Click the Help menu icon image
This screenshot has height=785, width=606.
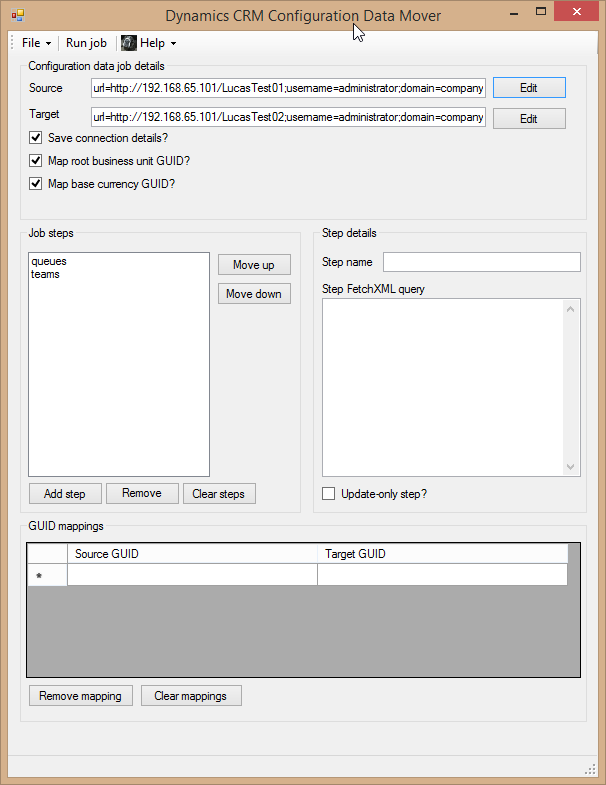tap(129, 43)
